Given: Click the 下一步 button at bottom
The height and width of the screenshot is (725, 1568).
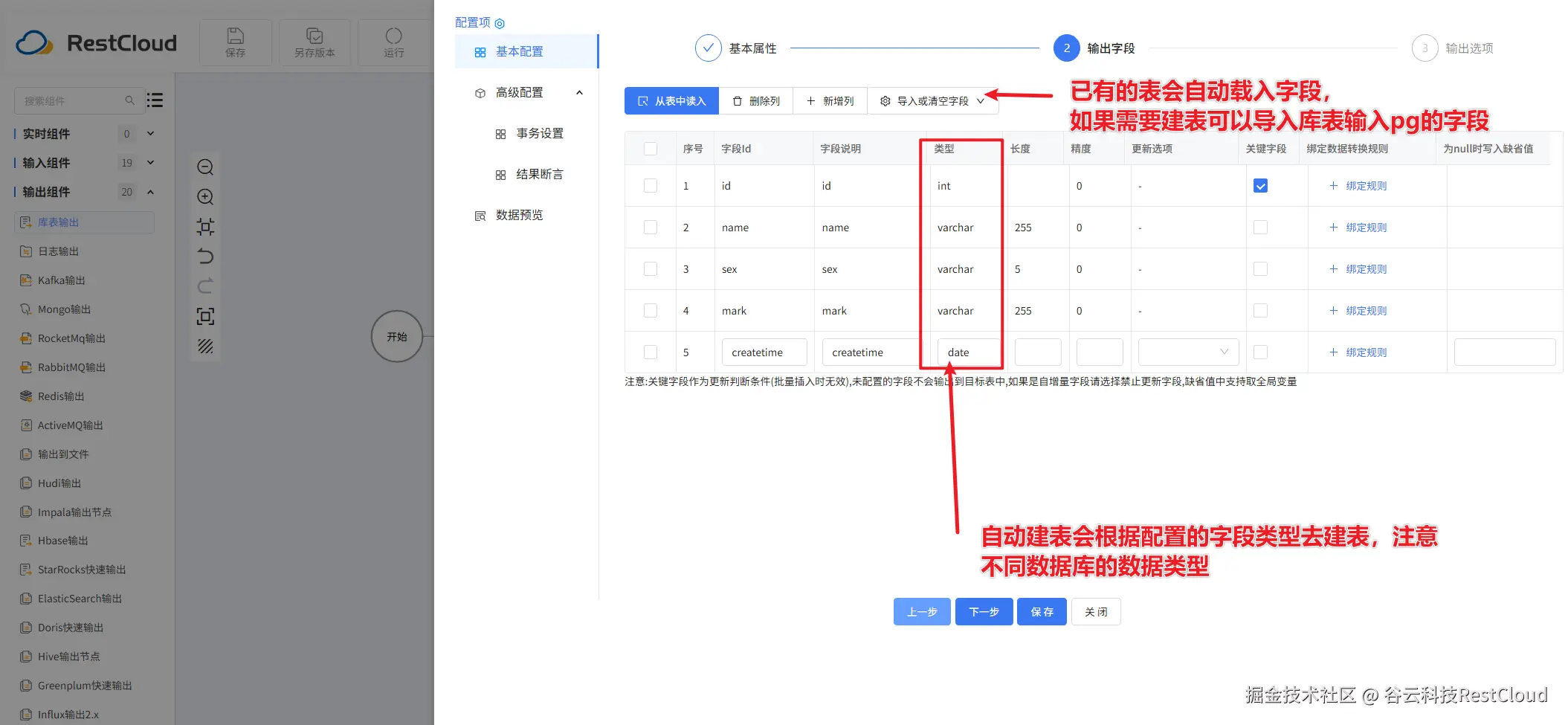Looking at the screenshot, I should pos(983,611).
